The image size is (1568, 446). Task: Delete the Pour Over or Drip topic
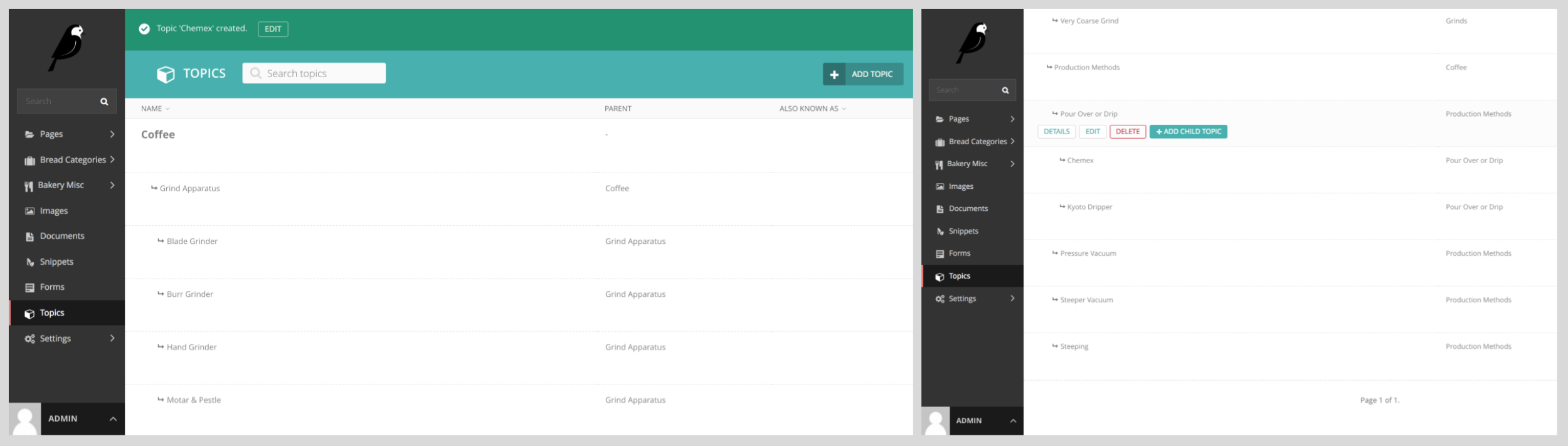coord(1127,132)
